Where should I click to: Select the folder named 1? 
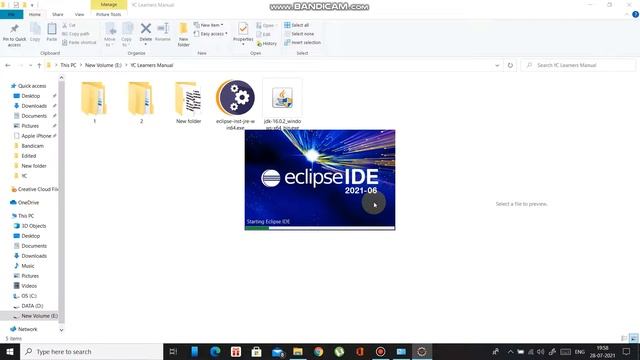coord(94,102)
